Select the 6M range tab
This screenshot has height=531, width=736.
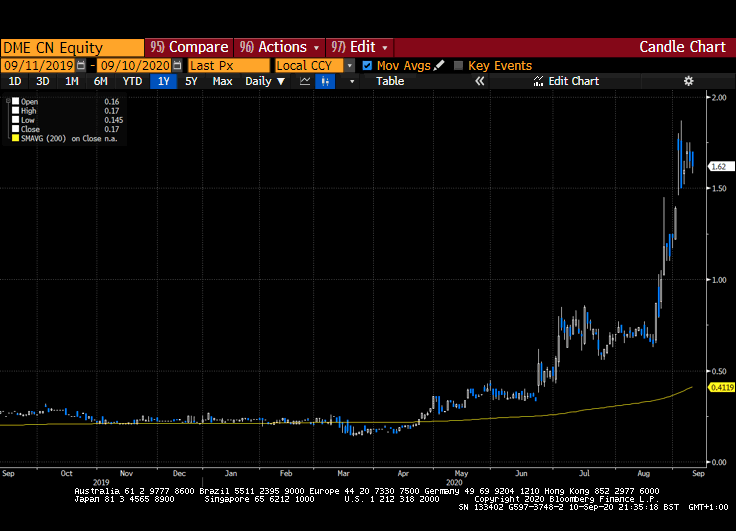[x=100, y=81]
